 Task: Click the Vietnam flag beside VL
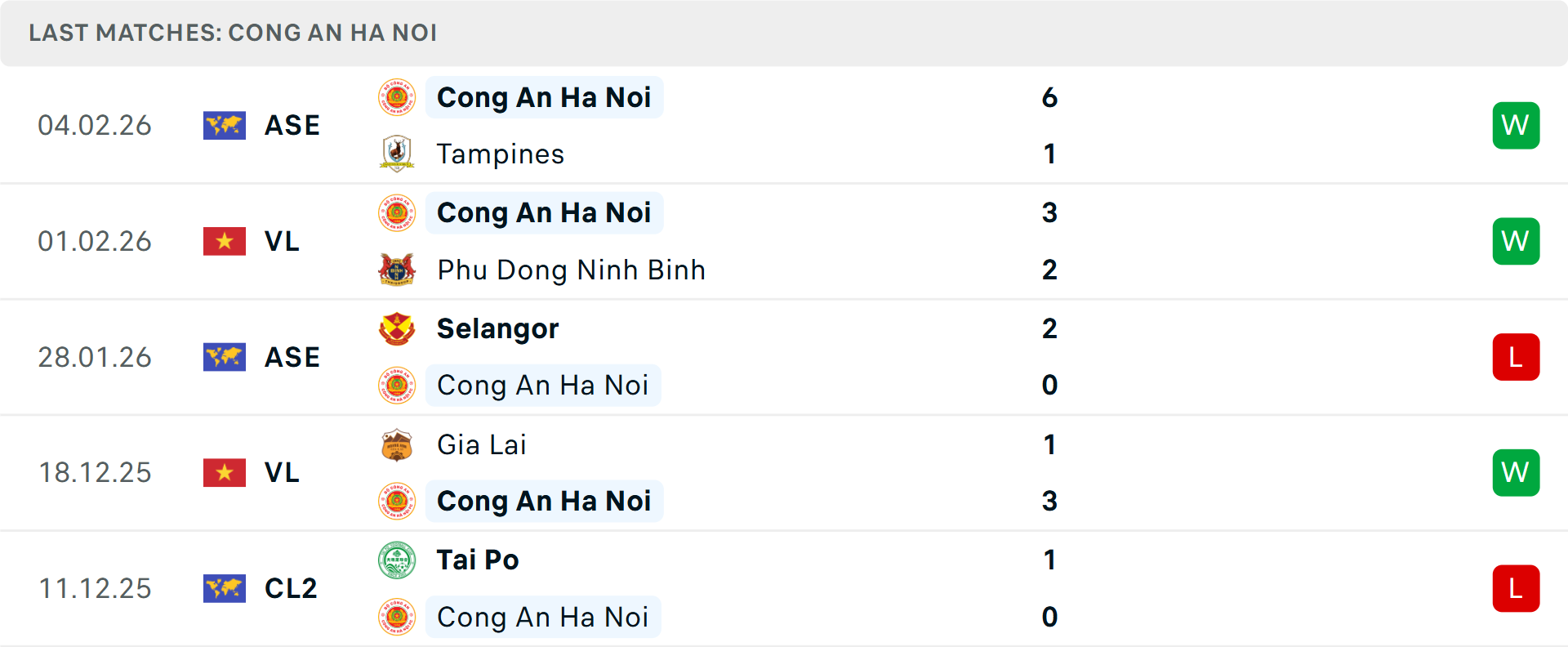[x=224, y=241]
